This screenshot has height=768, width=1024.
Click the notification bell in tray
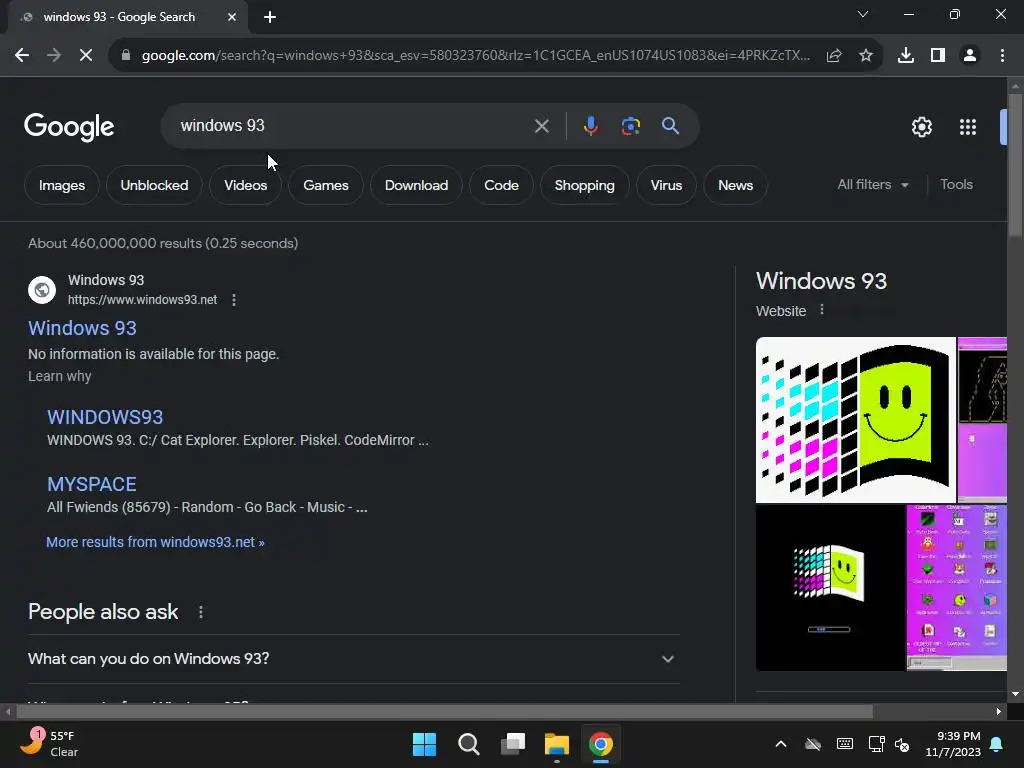pos(997,744)
